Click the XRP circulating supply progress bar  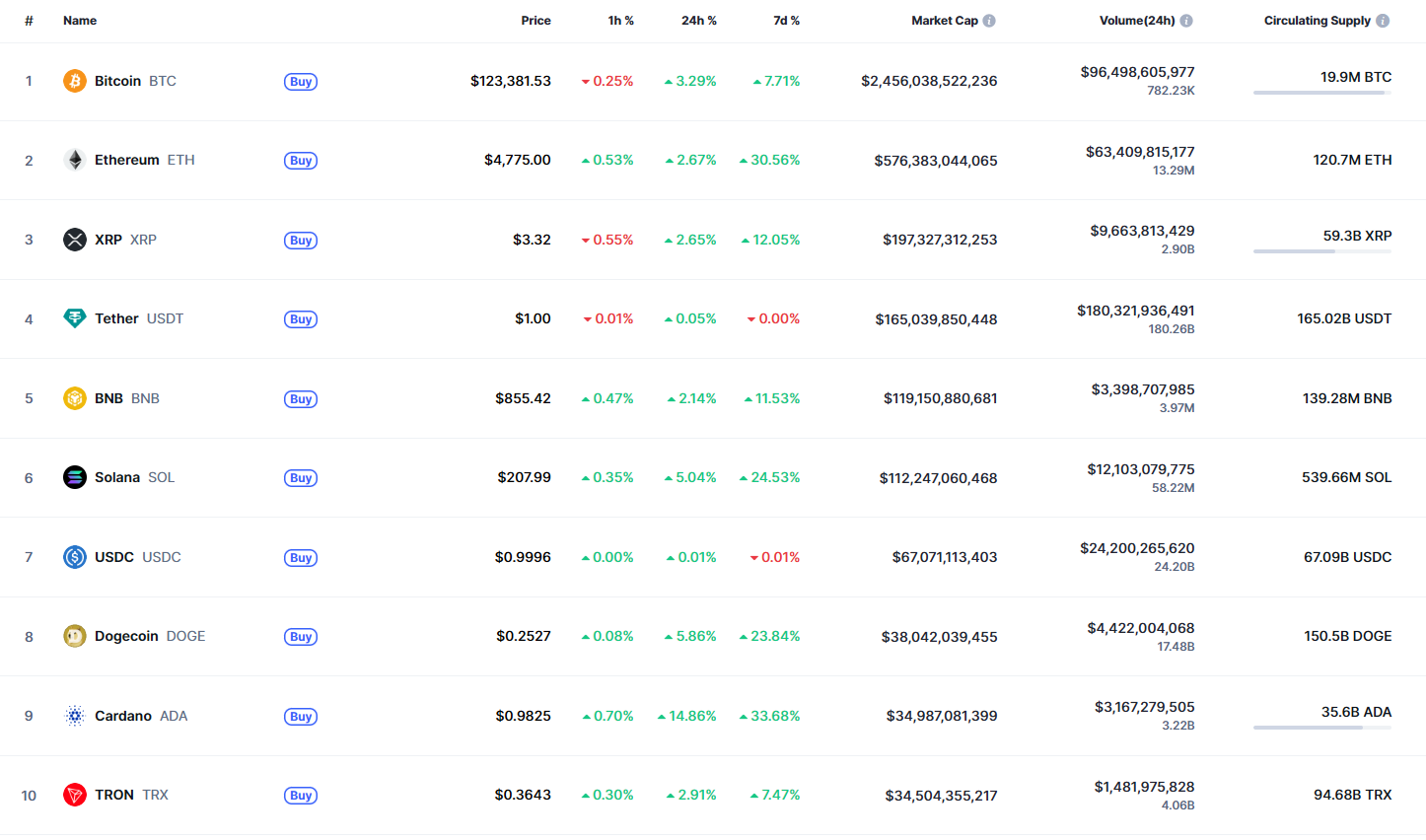pyautogui.click(x=1322, y=251)
